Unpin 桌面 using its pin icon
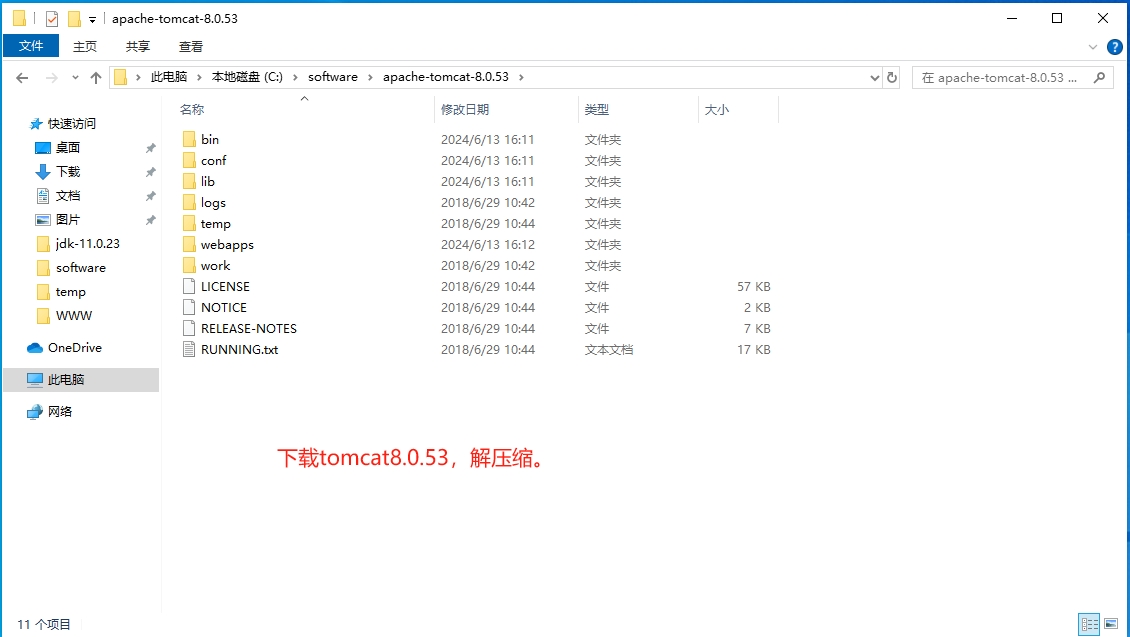The width and height of the screenshot is (1130, 637). pos(151,148)
